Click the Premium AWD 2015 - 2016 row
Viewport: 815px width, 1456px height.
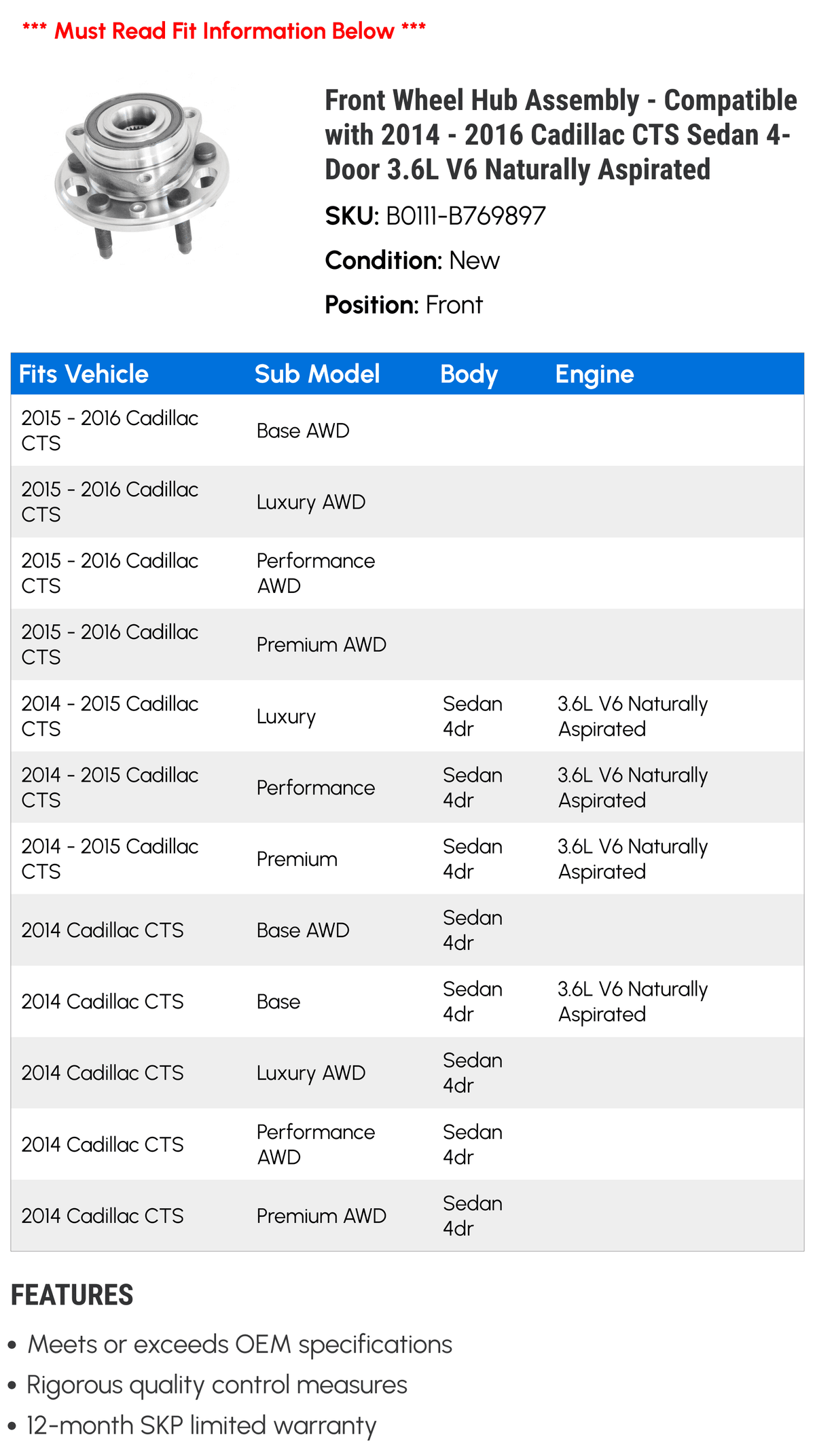[x=407, y=644]
